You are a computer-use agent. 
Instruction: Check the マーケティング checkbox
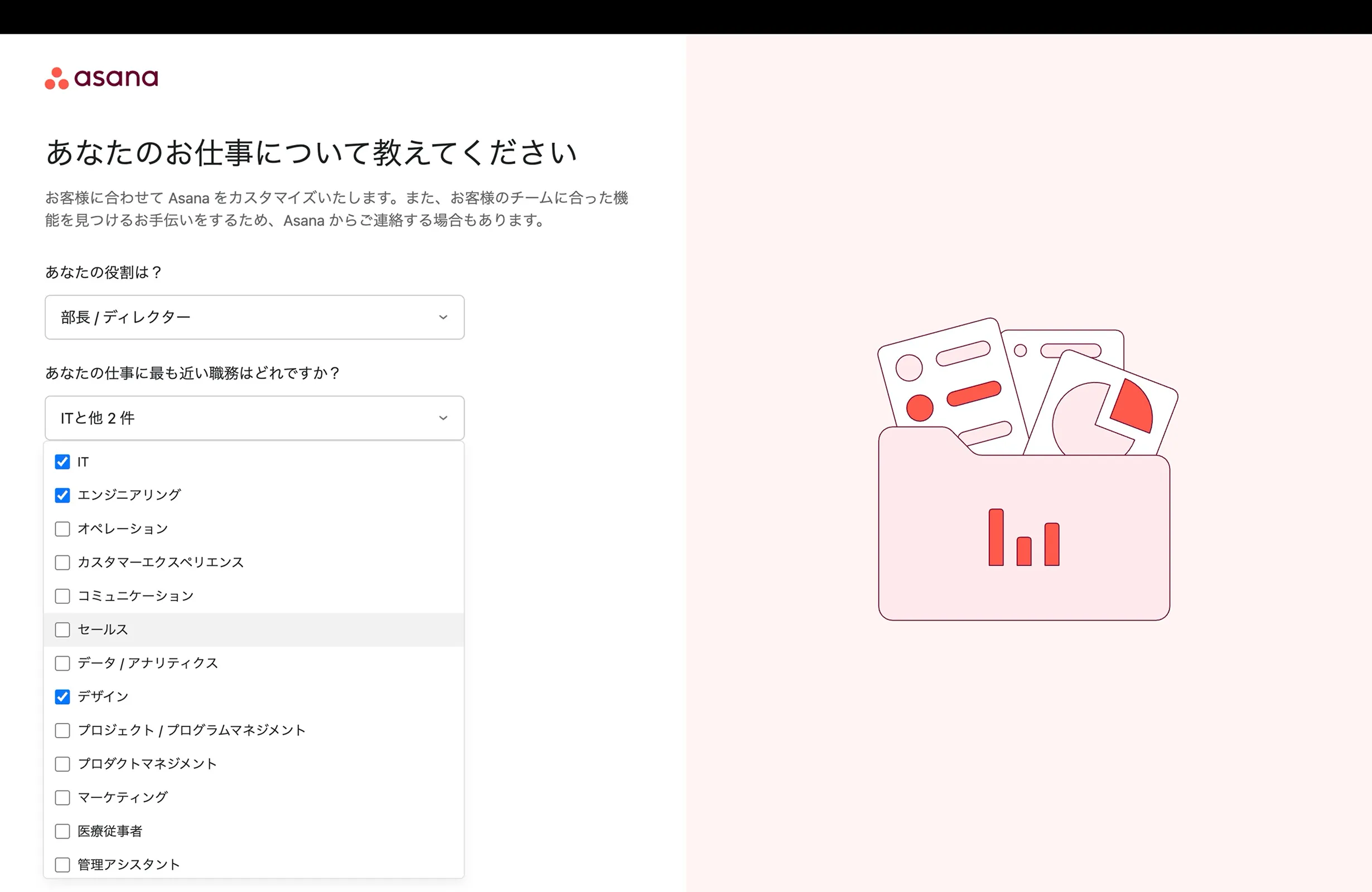(x=62, y=797)
